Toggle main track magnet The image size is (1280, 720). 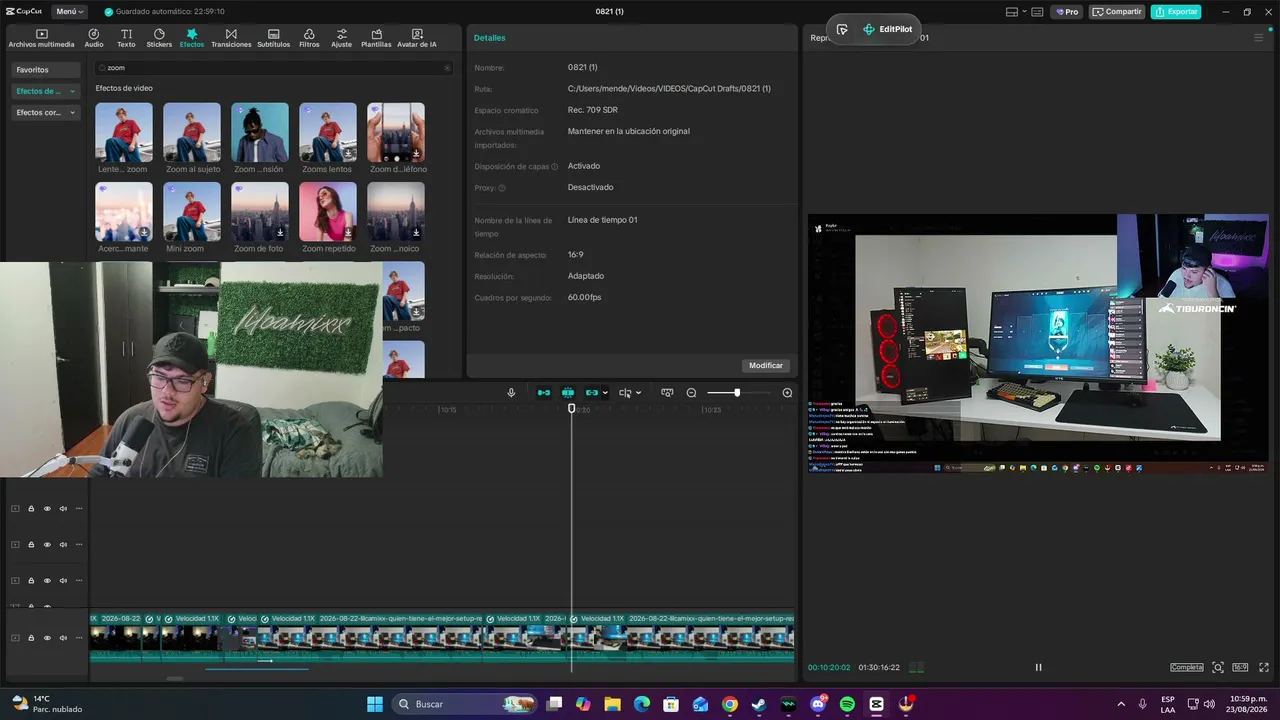click(544, 393)
